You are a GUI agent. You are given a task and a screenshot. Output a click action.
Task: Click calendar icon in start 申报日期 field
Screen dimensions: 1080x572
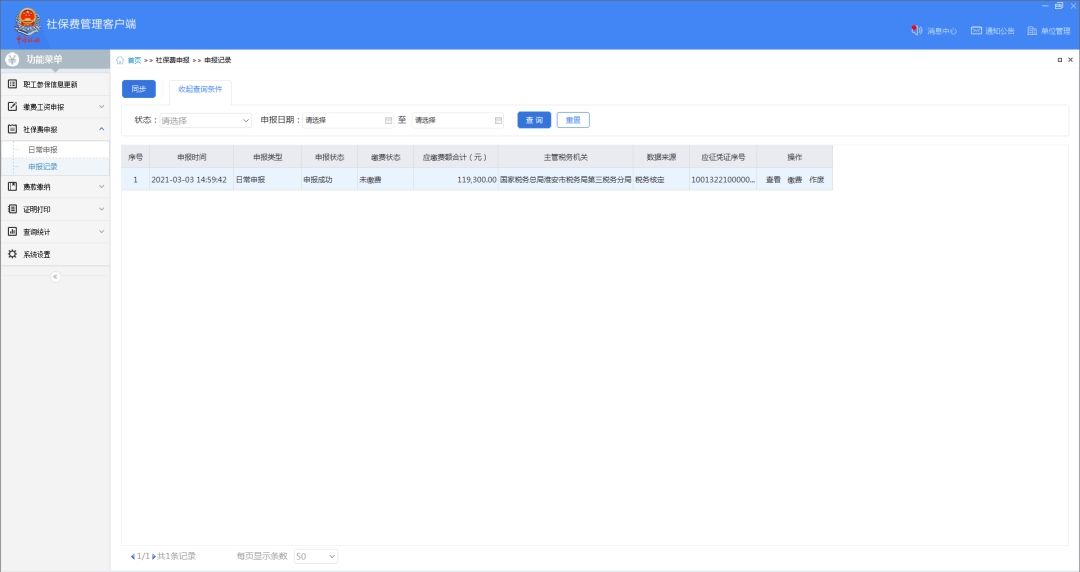click(x=388, y=120)
